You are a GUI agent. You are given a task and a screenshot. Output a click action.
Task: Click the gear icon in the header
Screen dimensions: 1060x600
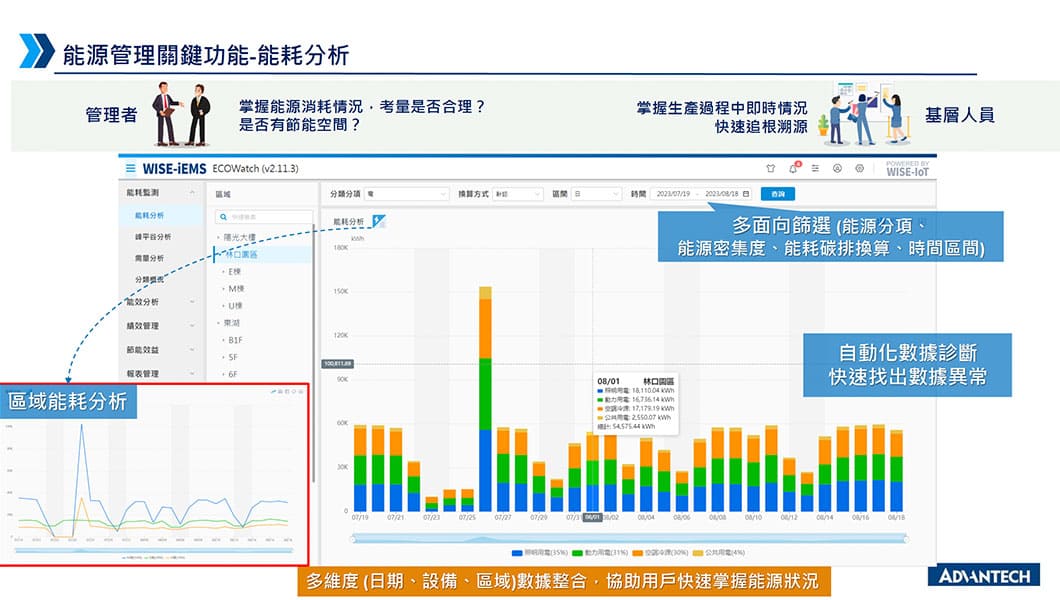coord(859,168)
